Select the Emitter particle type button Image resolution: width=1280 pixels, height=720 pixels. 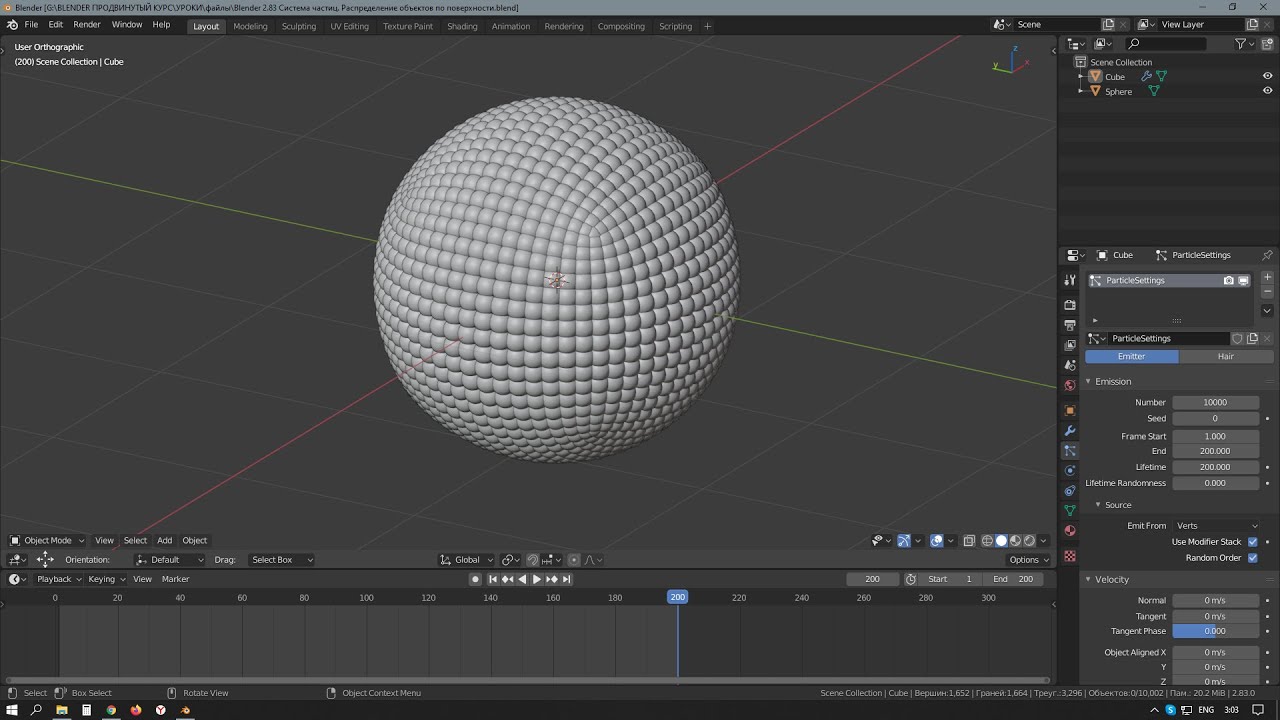tap(1132, 356)
